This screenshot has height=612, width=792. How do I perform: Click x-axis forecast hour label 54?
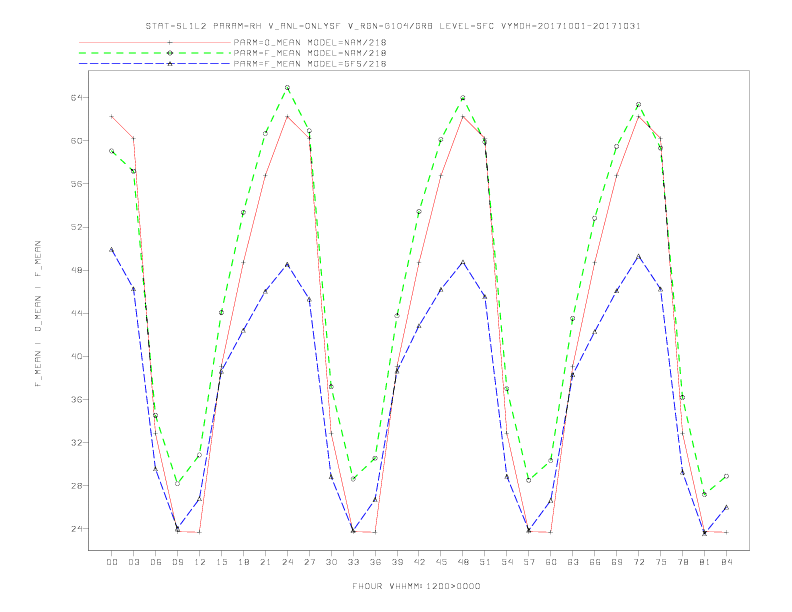(507, 562)
